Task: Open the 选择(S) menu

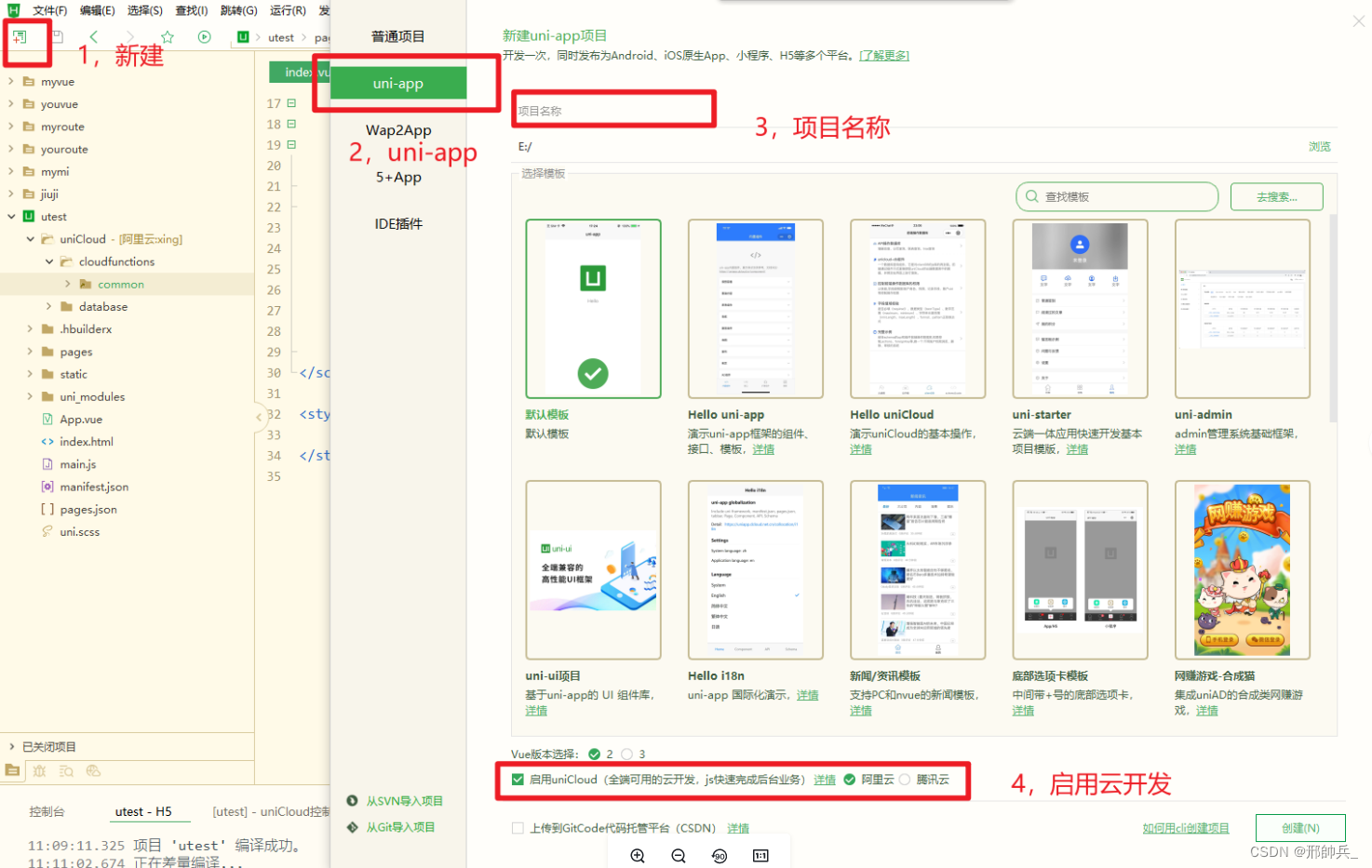Action: tap(144, 10)
